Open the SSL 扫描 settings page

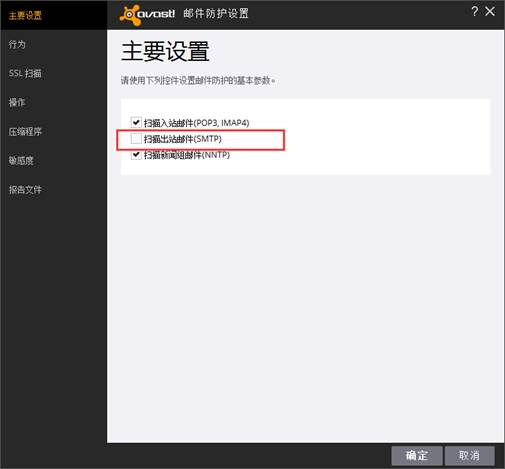pyautogui.click(x=25, y=73)
